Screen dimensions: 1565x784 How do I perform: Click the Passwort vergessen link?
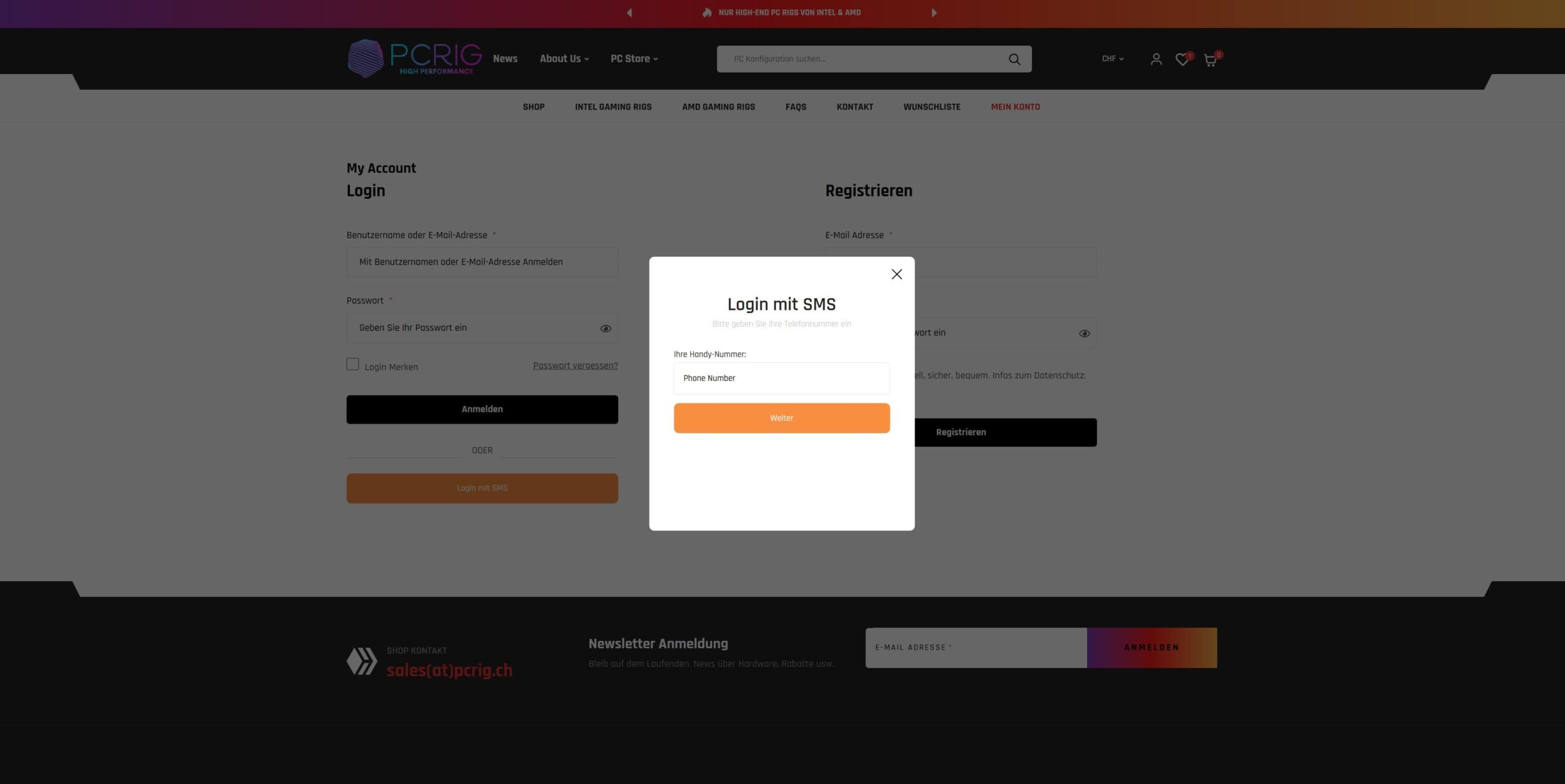coord(575,365)
